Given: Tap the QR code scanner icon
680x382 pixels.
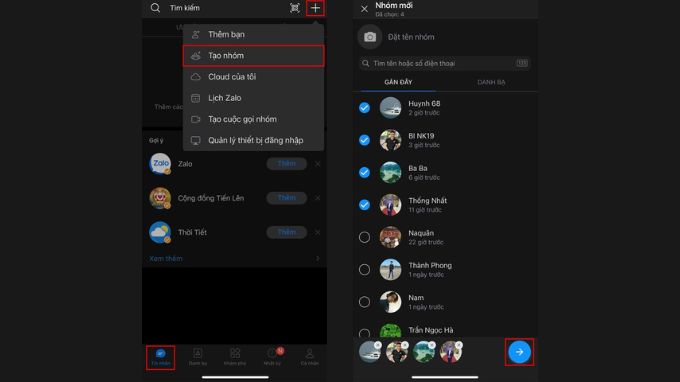Looking at the screenshot, I should 294,8.
